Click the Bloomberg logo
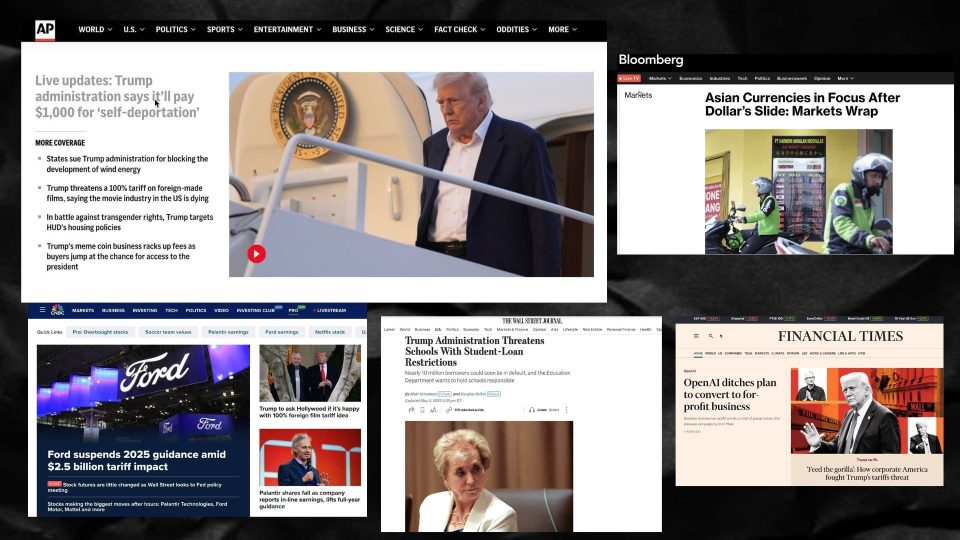The width and height of the screenshot is (960, 540). tap(651, 60)
